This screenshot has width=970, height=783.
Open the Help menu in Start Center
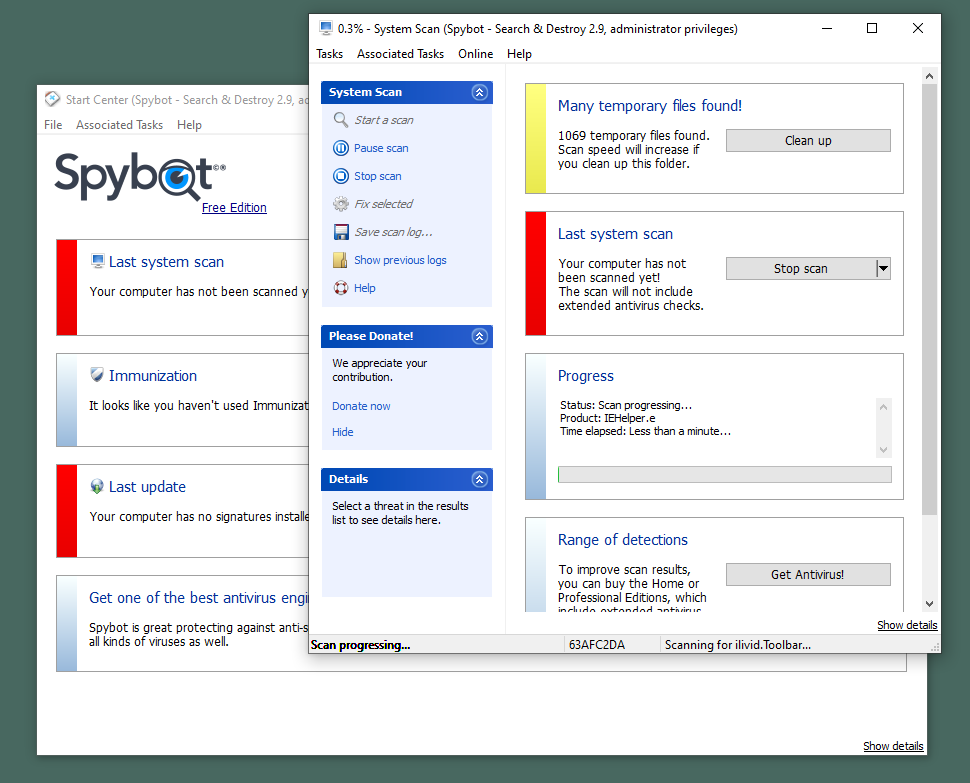[189, 125]
